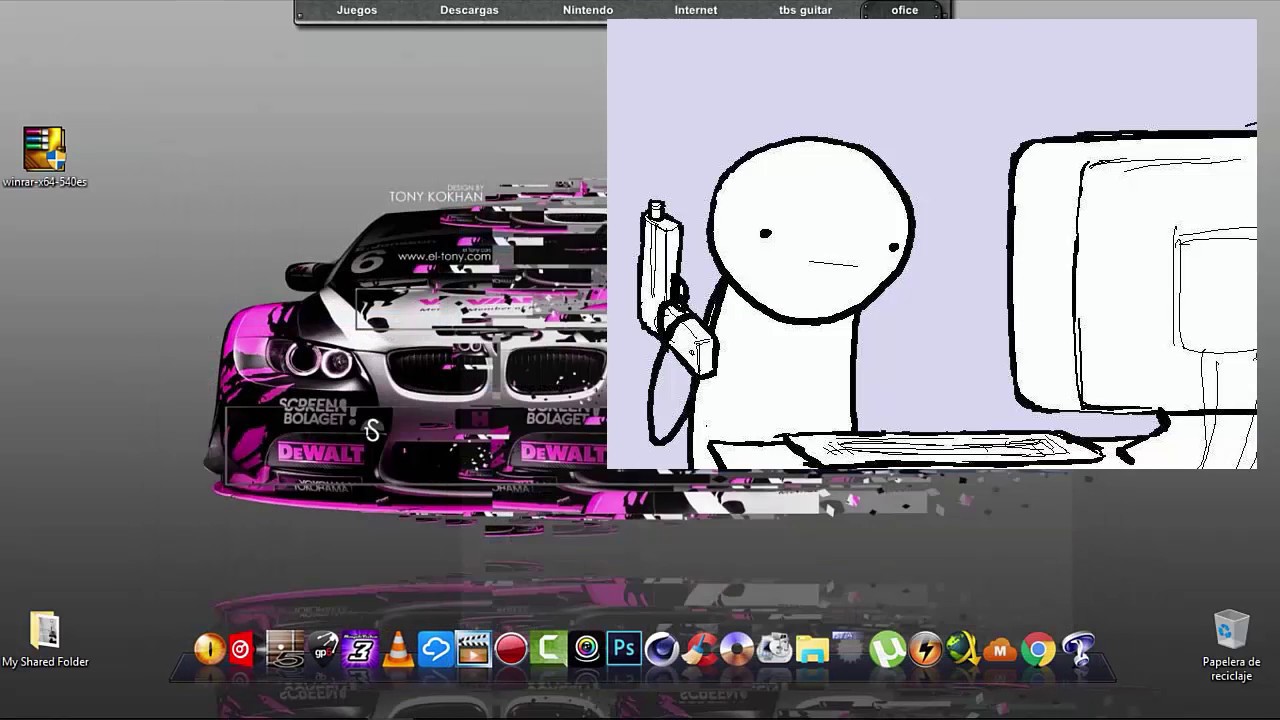Open File Explorer folder icon in dock
Viewport: 1280px width, 720px height.
point(813,650)
